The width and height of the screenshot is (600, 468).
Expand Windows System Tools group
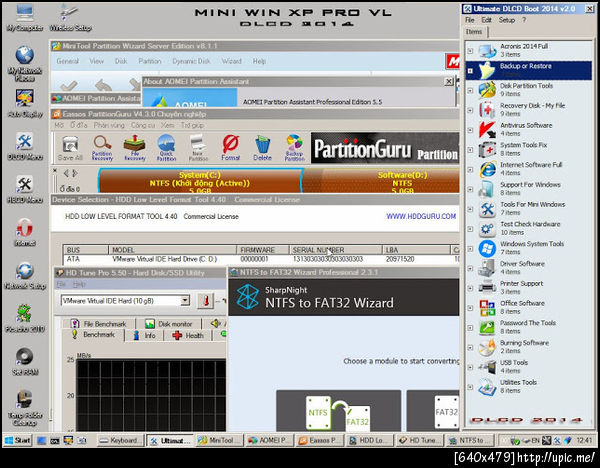[470, 249]
